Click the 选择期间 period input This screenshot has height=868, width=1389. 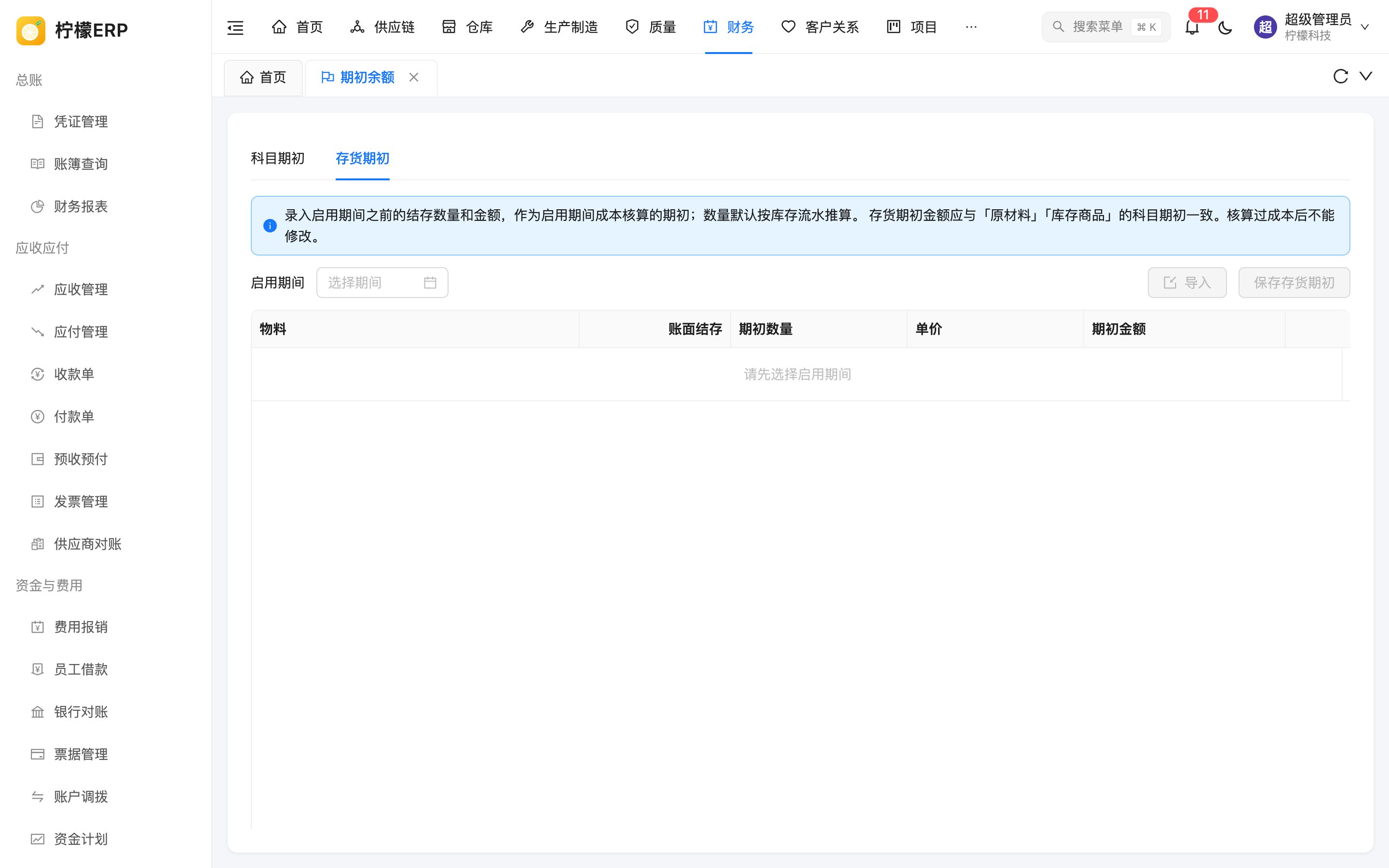382,283
